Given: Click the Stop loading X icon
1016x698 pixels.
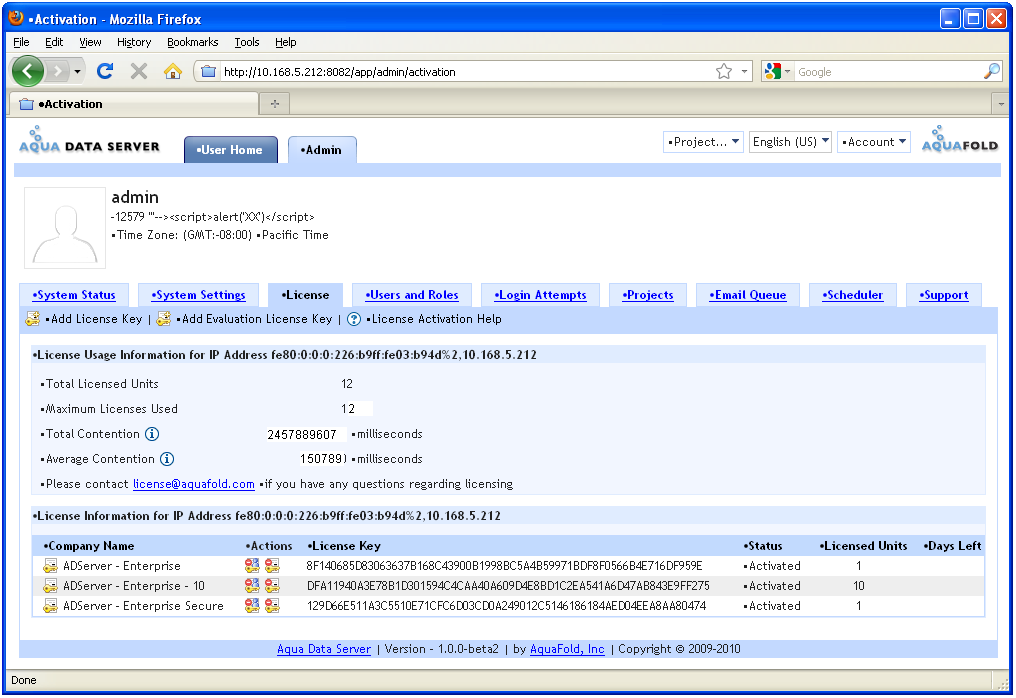Looking at the screenshot, I should click(x=139, y=71).
